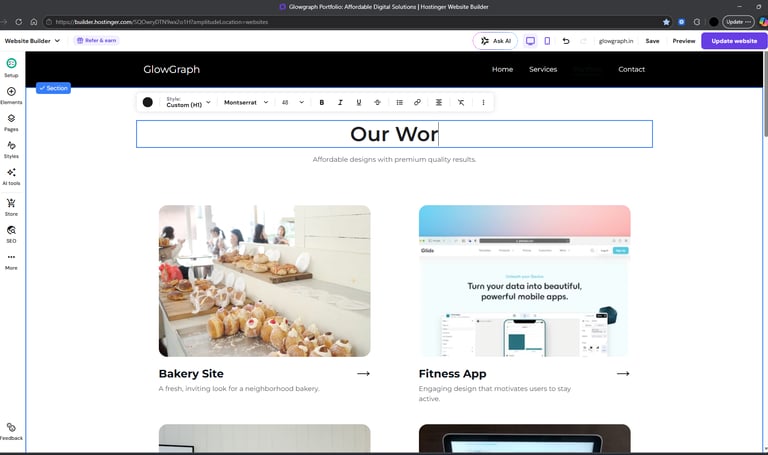Select the GlowGraph logo text
768x455 pixels.
[171, 70]
